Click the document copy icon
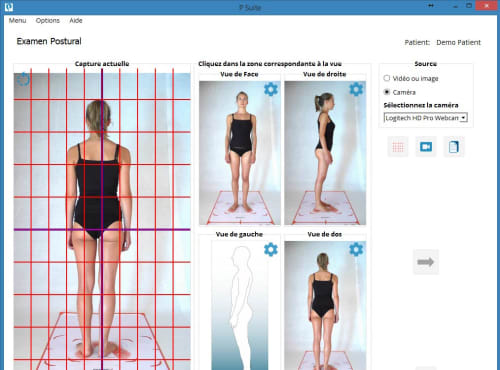500x370 pixels. point(454,147)
